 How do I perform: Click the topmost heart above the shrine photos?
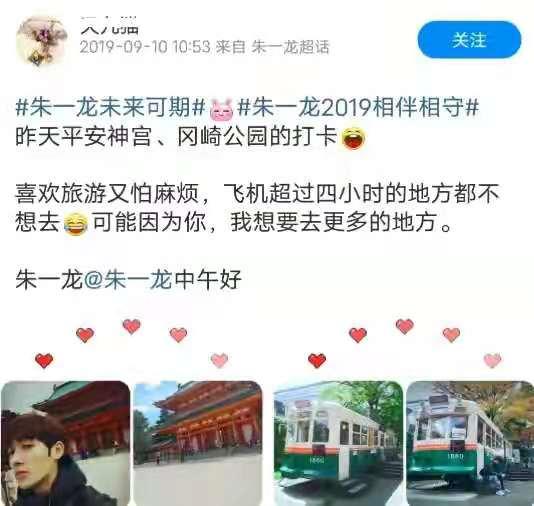tap(132, 327)
